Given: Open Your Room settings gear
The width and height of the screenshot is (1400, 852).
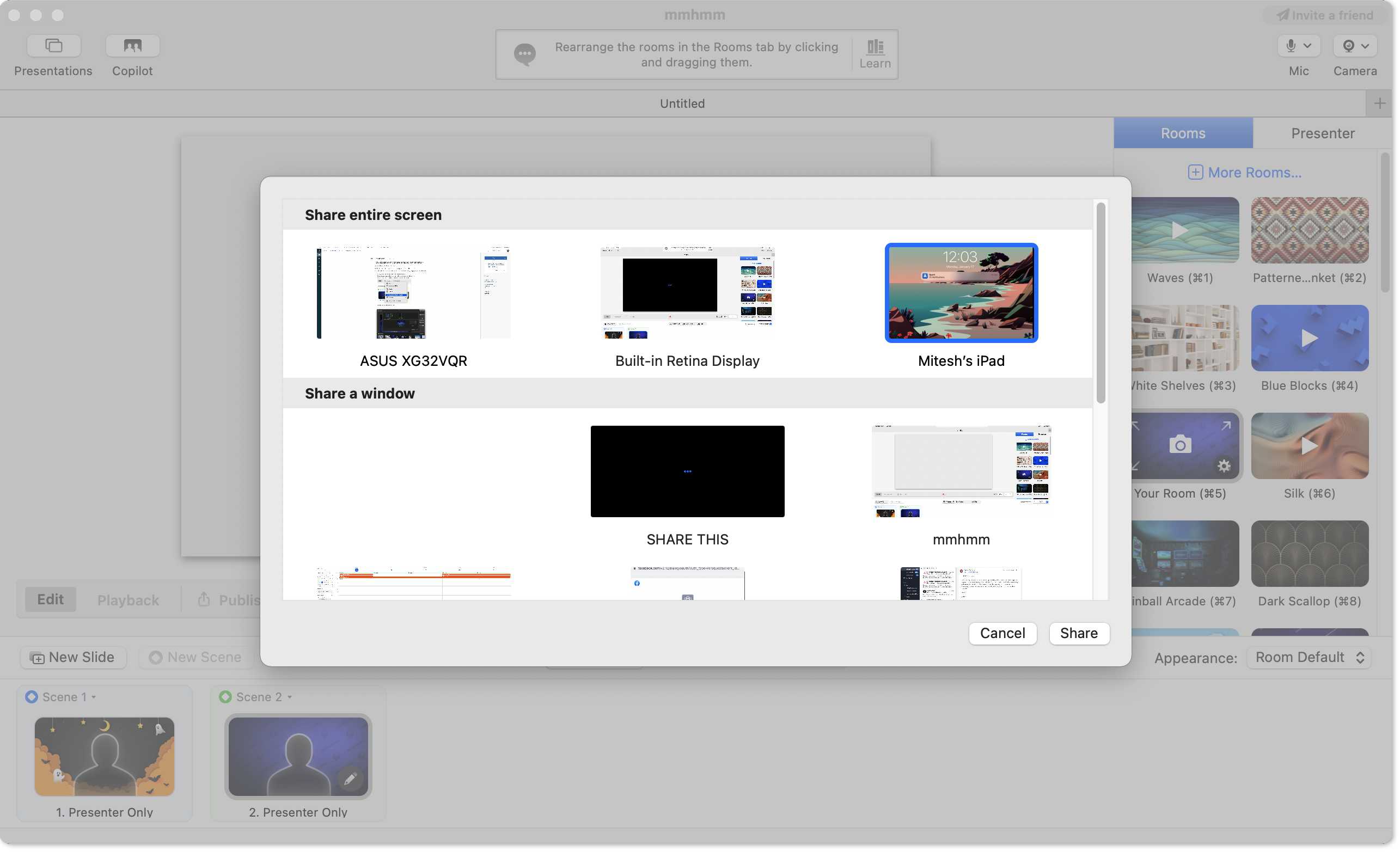Looking at the screenshot, I should (1224, 466).
